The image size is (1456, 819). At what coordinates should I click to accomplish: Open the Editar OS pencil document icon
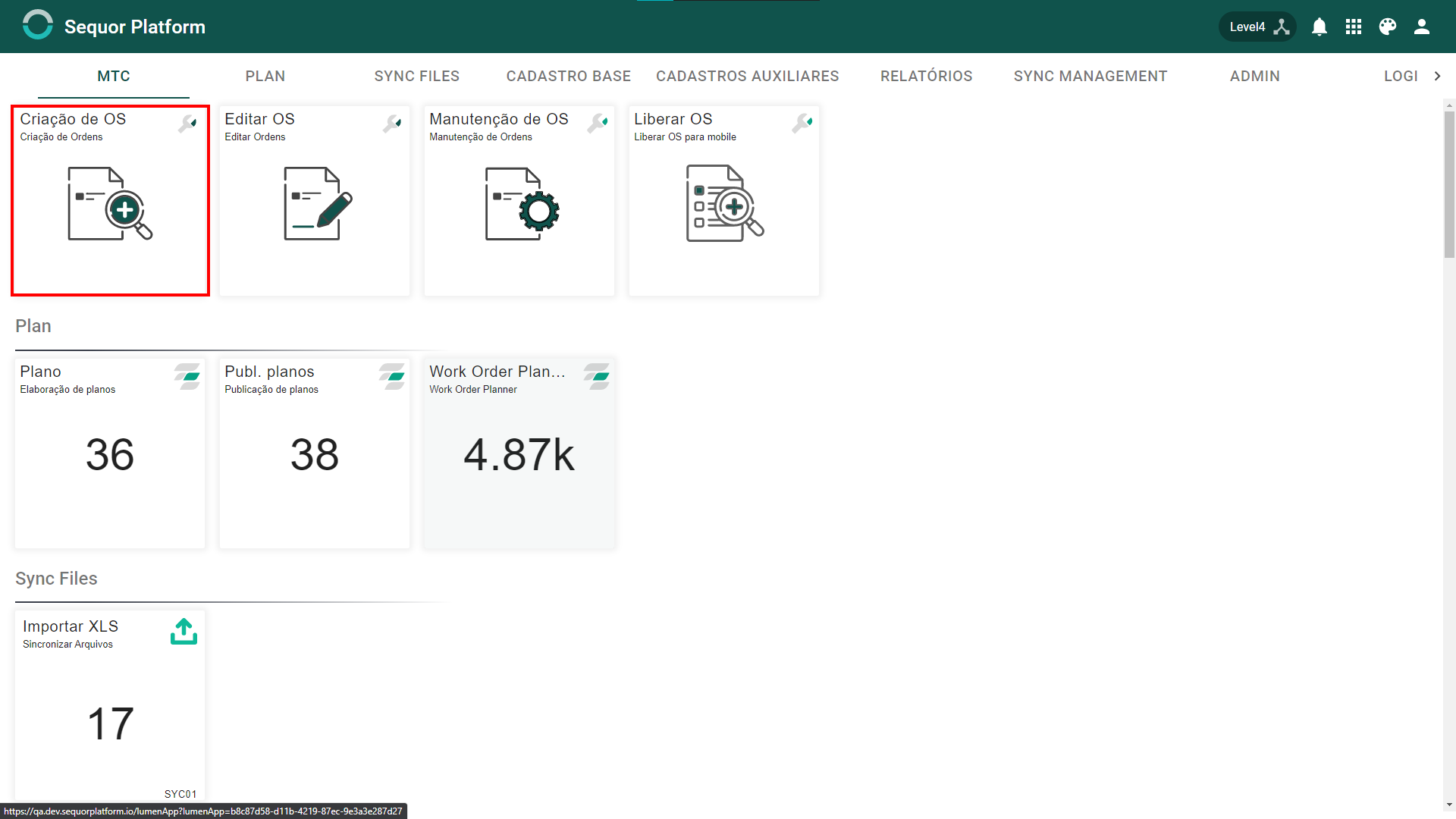point(318,203)
